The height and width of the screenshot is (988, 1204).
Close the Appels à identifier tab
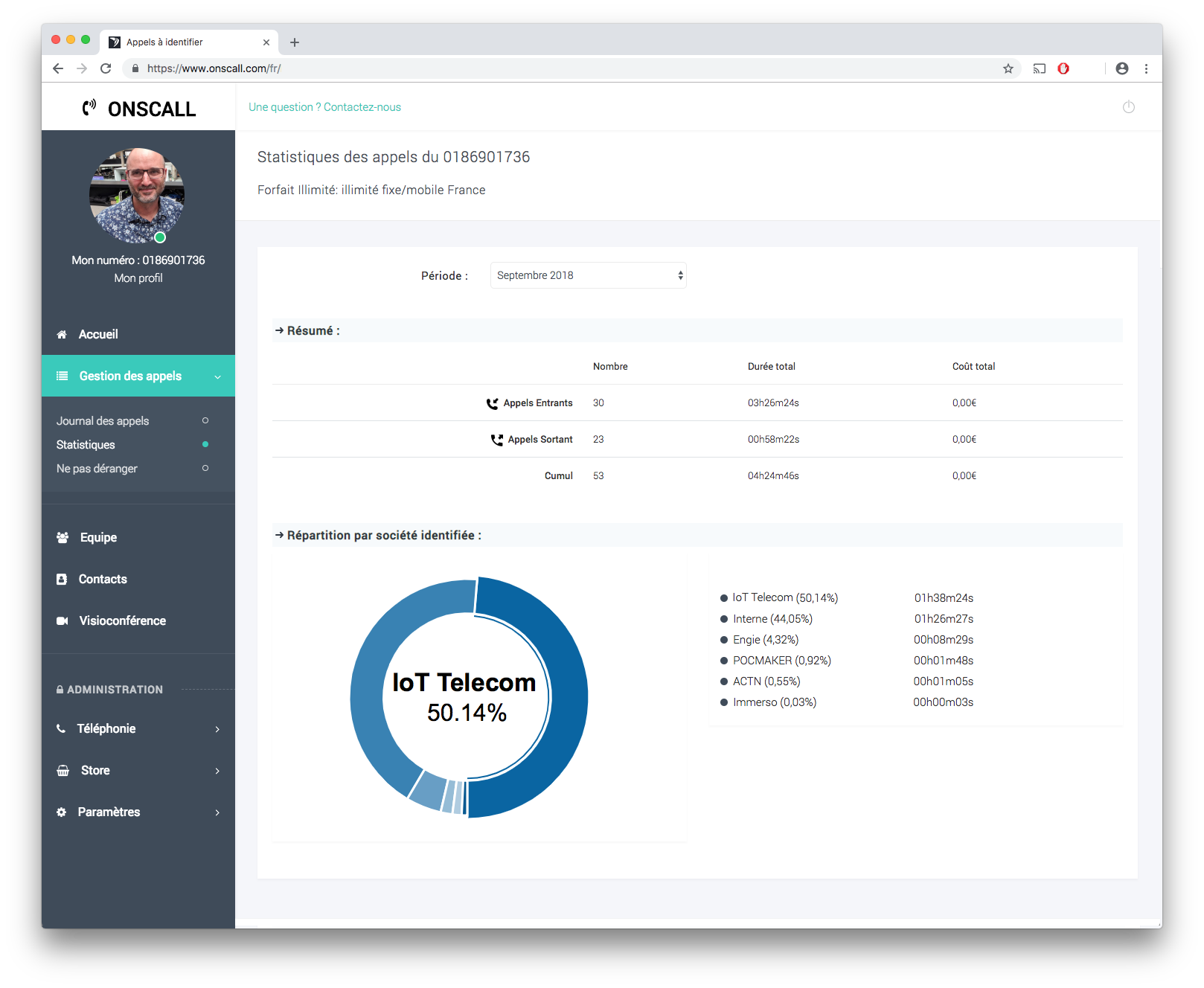pos(266,42)
